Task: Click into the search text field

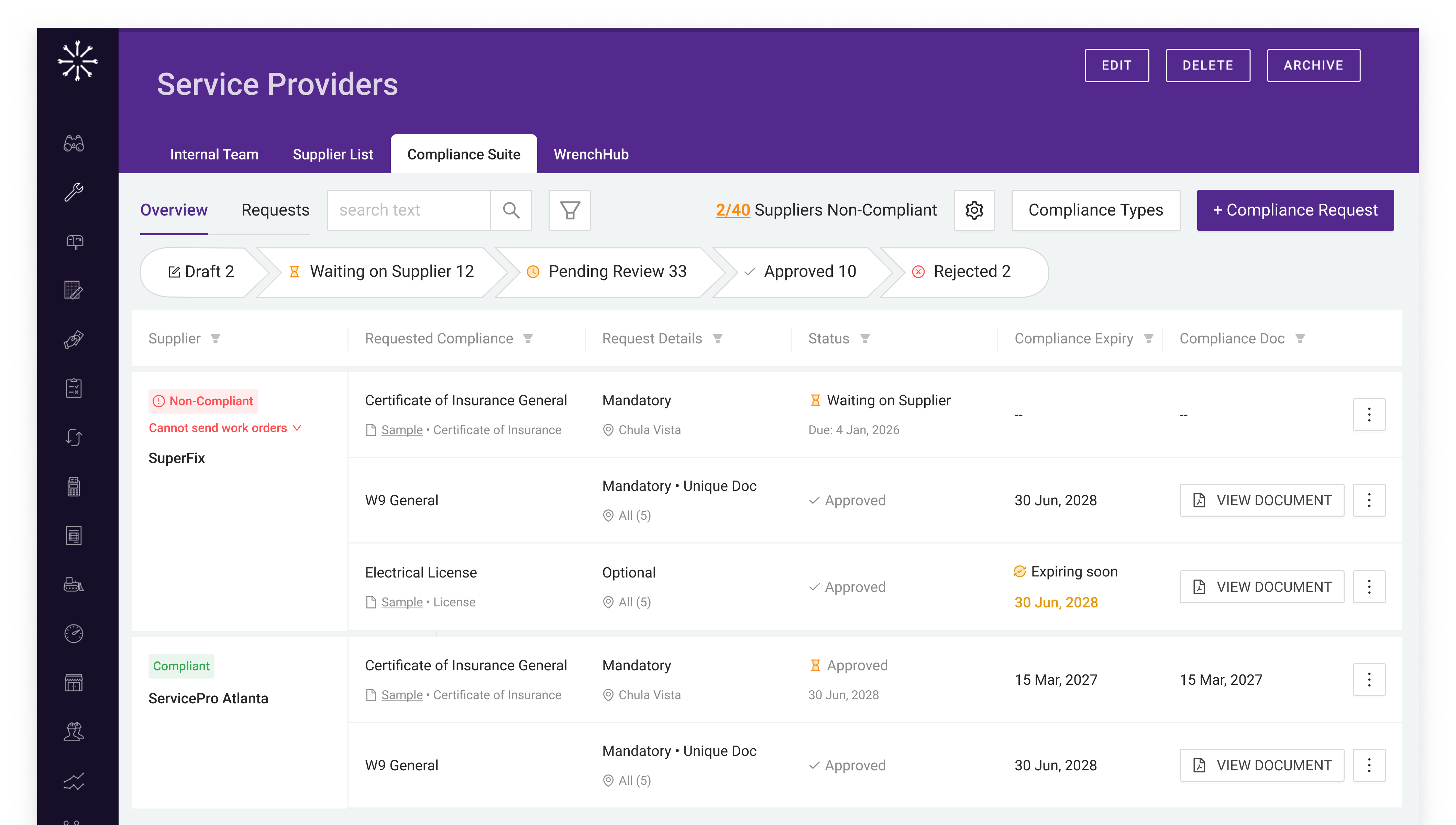Action: [x=408, y=210]
